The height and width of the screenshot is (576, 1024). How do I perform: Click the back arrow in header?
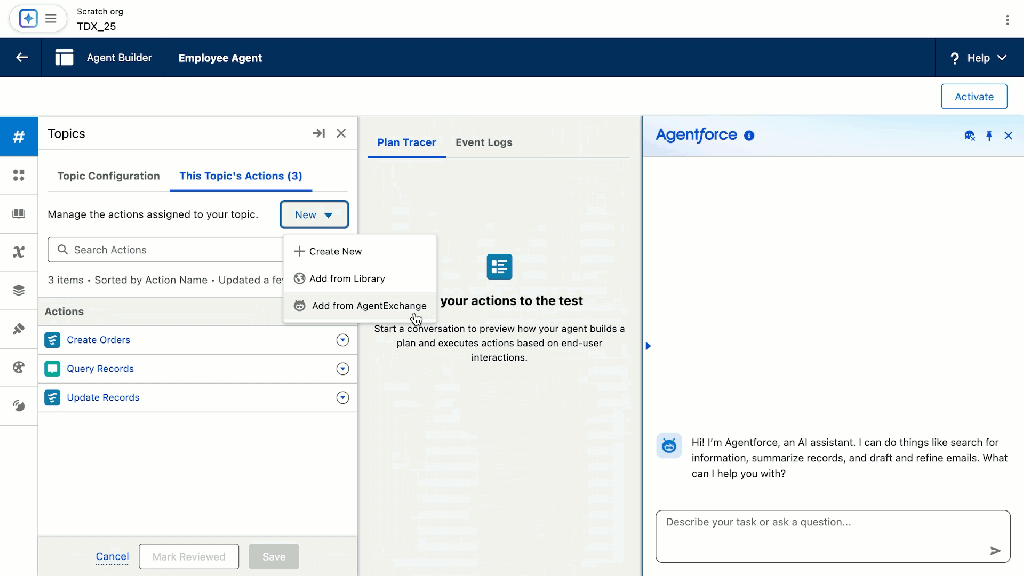22,58
